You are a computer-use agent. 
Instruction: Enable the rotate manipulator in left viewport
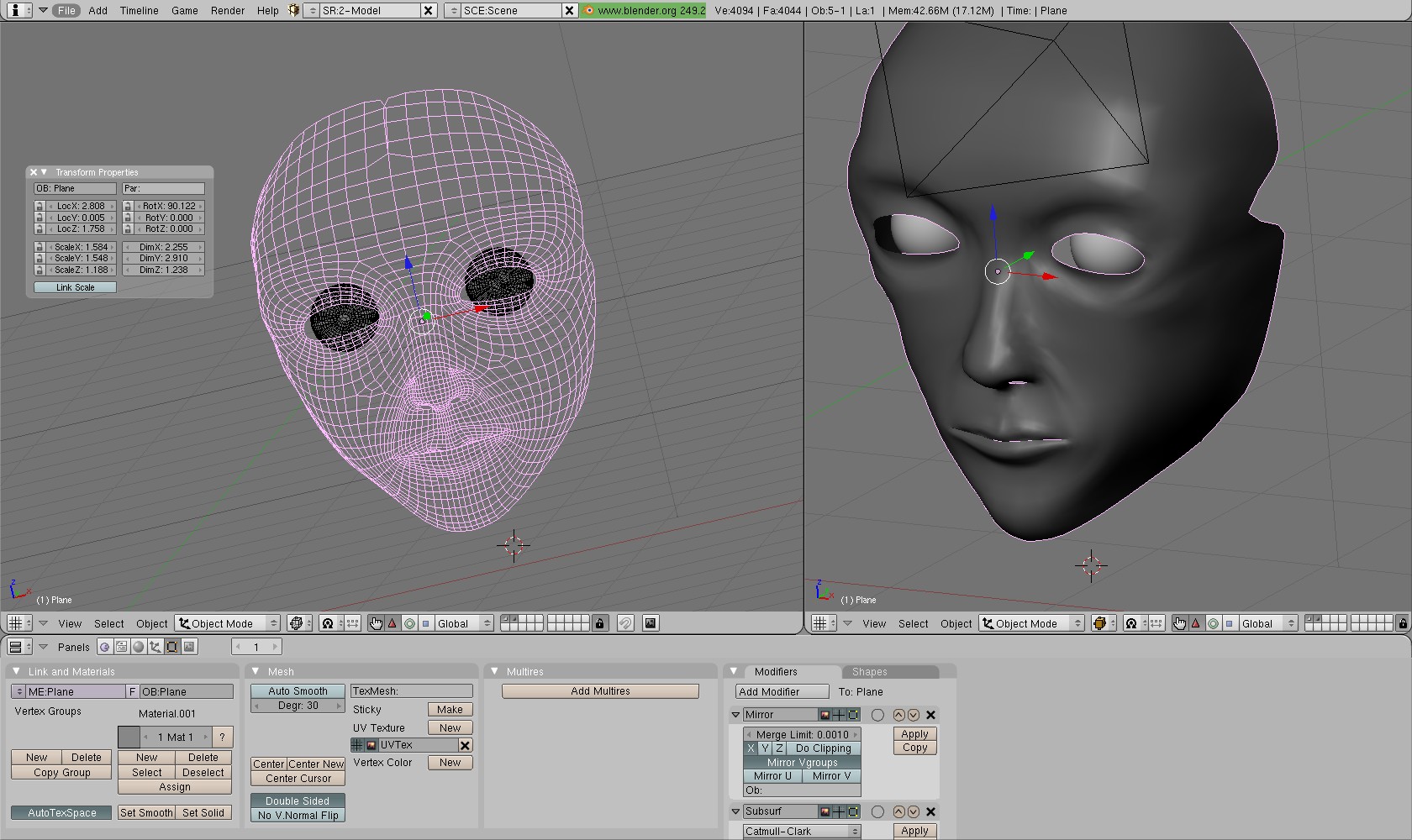click(x=409, y=623)
